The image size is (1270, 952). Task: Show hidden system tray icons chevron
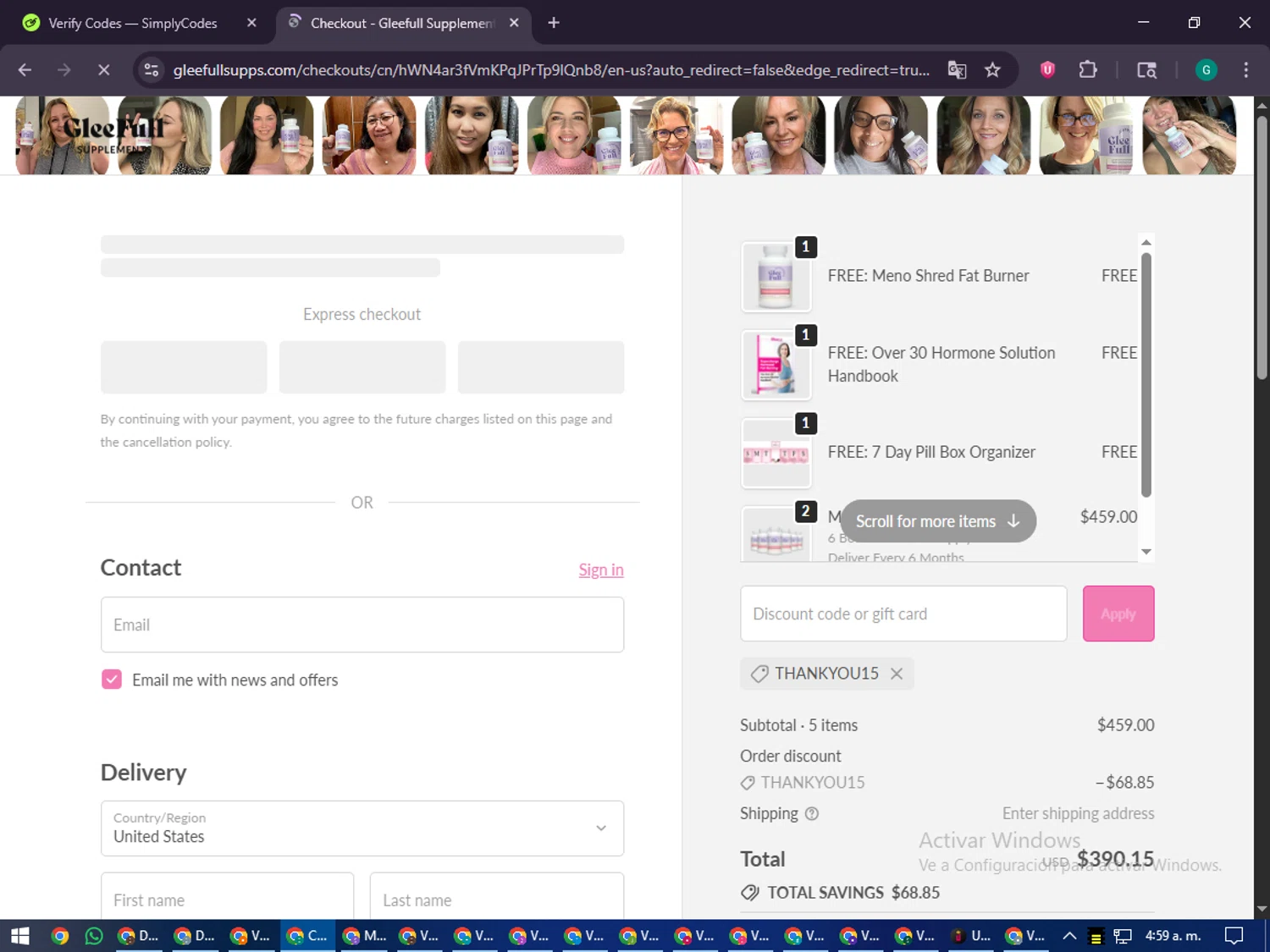(x=1069, y=936)
